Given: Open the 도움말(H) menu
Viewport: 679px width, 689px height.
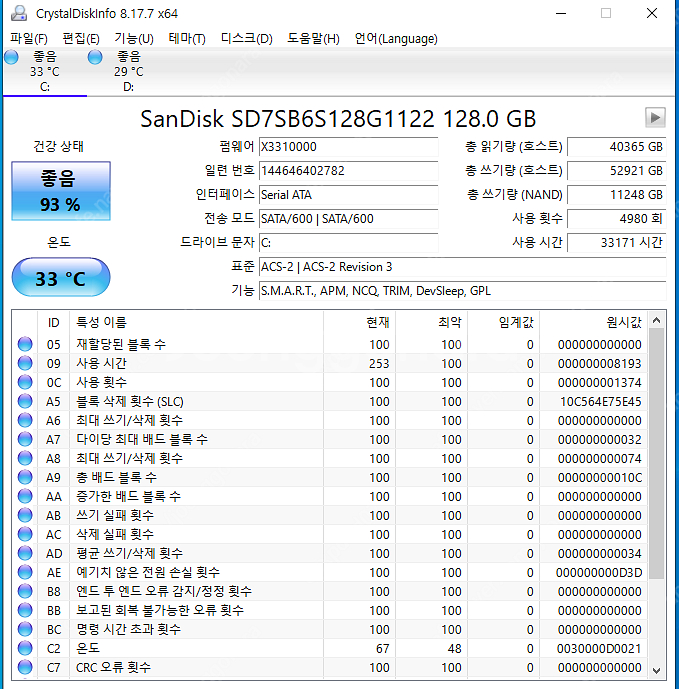Looking at the screenshot, I should pos(313,39).
